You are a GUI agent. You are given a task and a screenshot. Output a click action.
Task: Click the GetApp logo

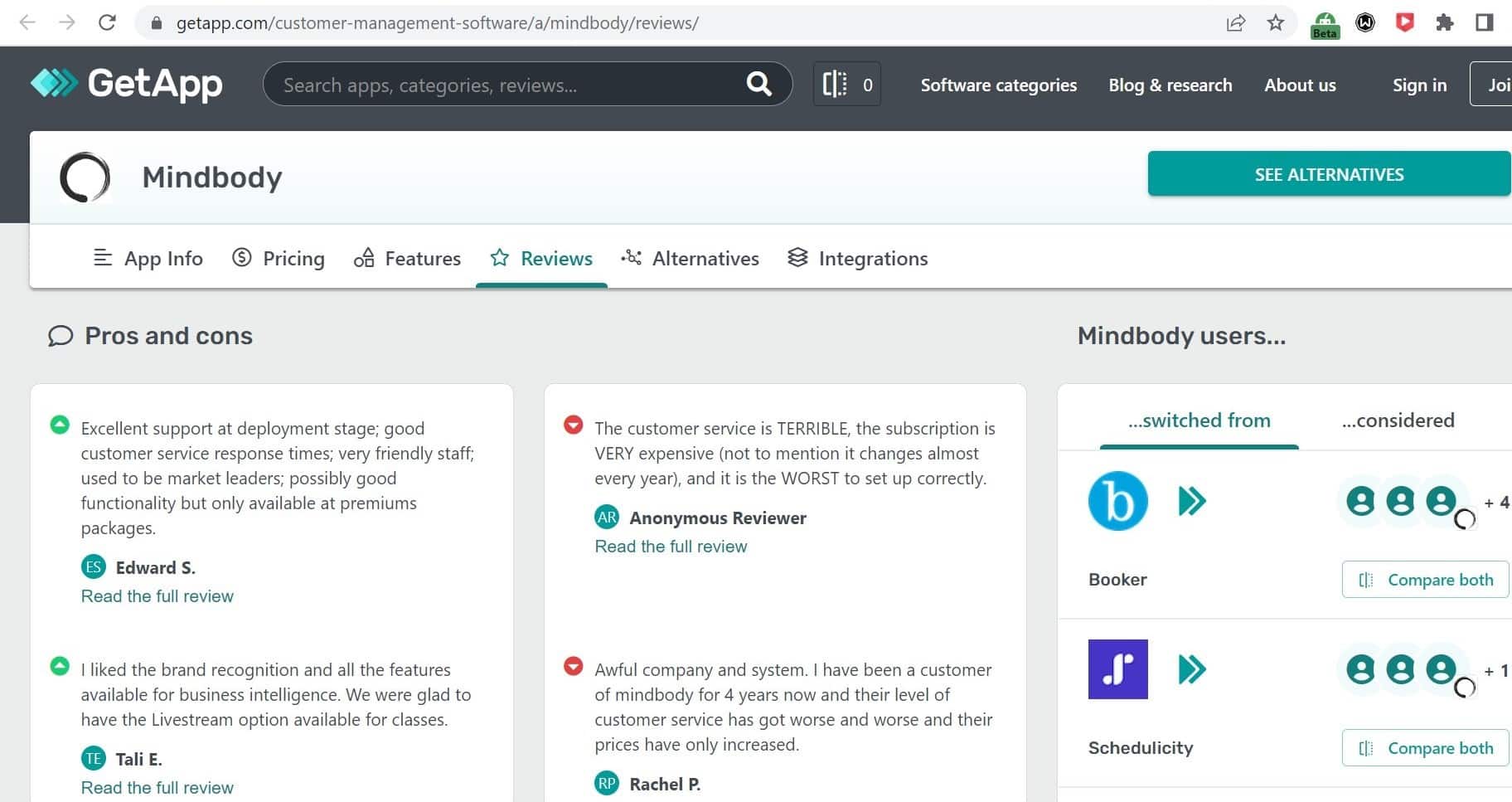tap(126, 83)
